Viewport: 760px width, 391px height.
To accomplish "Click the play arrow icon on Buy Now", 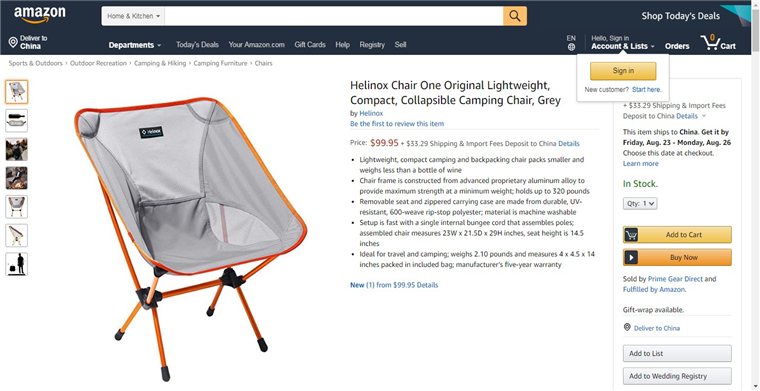I will tap(631, 257).
